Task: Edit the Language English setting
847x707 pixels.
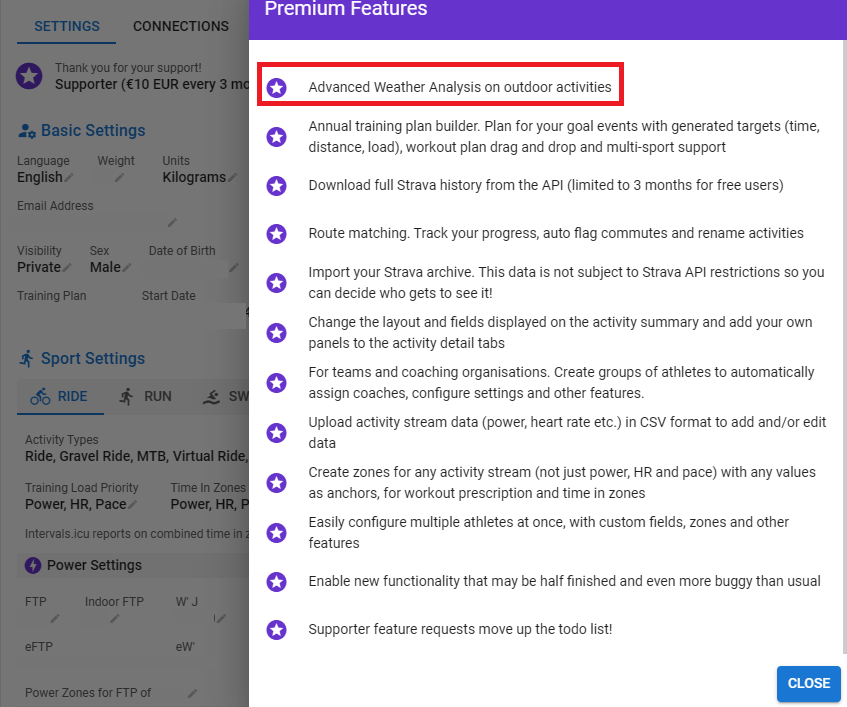Action: coord(69,178)
